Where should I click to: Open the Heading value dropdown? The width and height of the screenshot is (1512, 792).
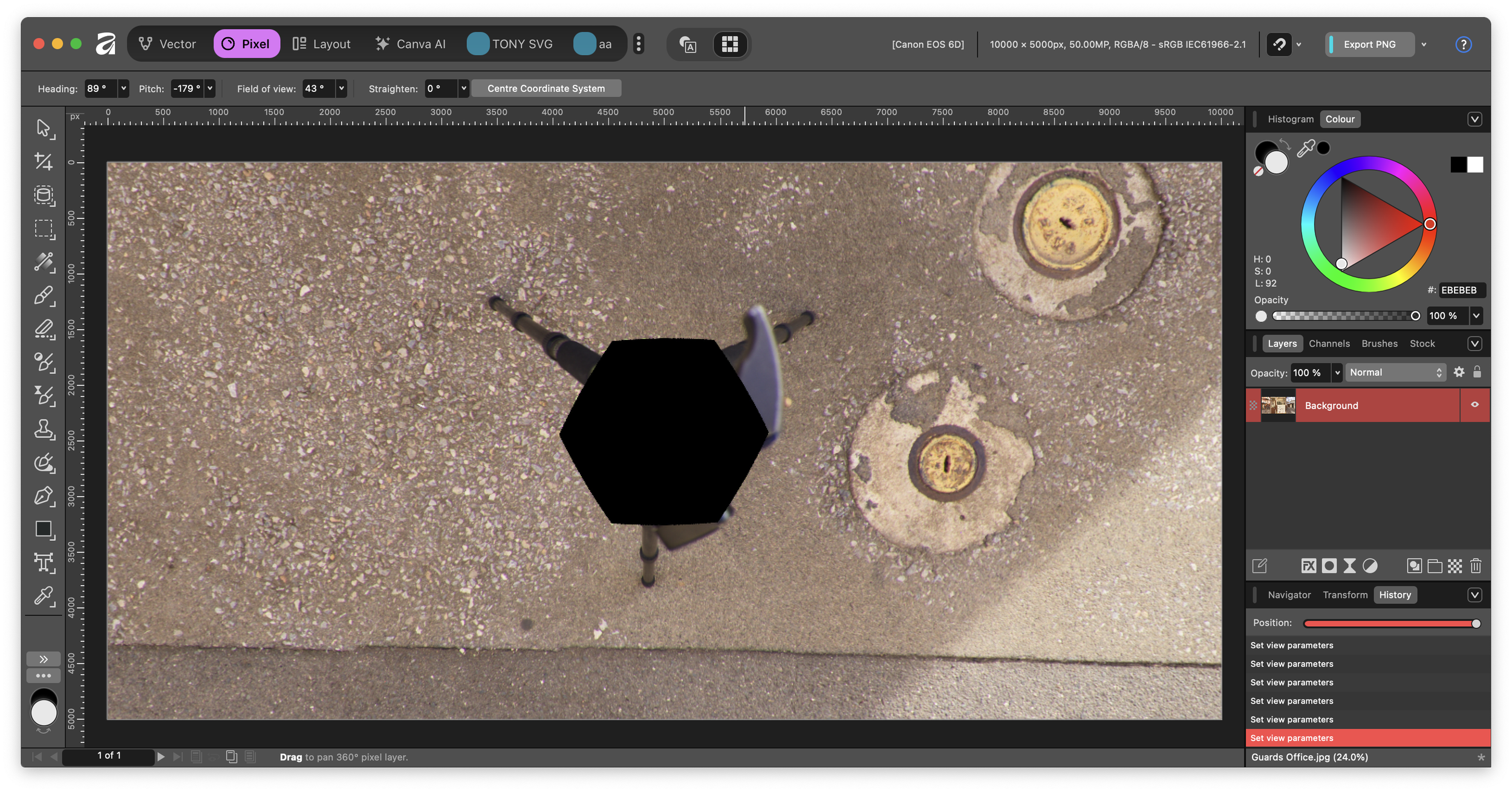pos(123,88)
